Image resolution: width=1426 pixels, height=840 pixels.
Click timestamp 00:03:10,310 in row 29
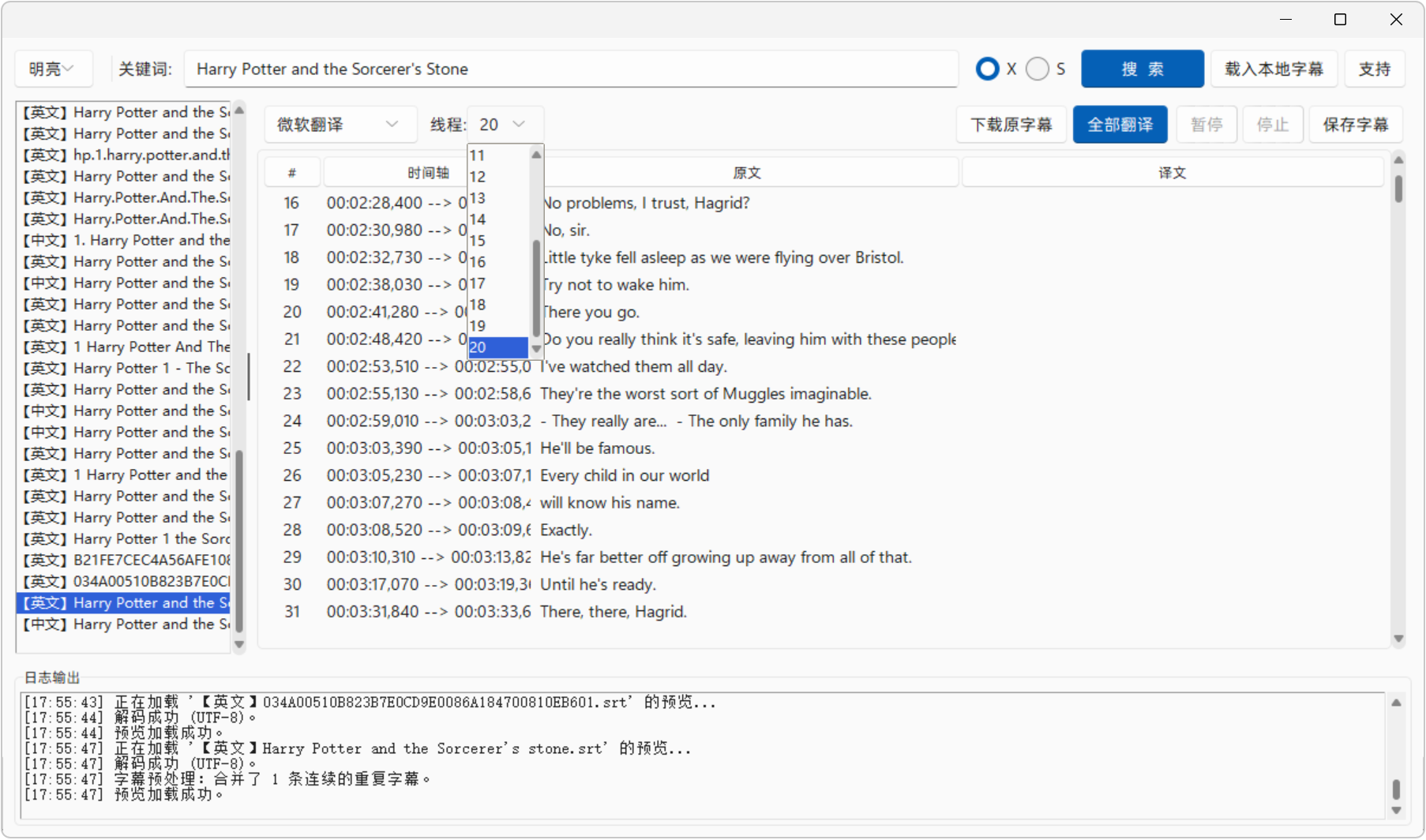click(x=371, y=557)
